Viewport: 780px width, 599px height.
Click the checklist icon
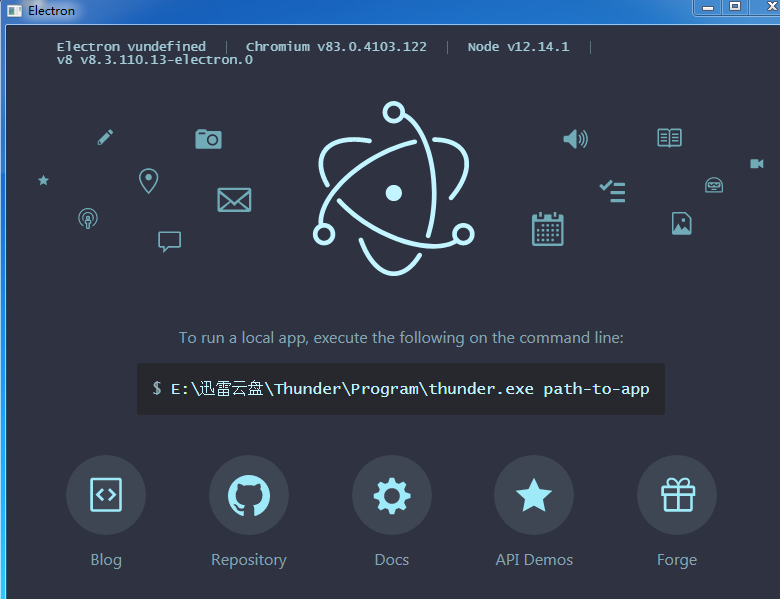[x=612, y=191]
